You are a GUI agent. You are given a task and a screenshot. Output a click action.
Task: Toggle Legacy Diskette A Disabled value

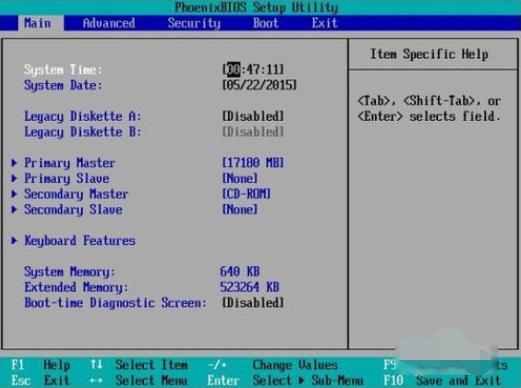(x=253, y=116)
